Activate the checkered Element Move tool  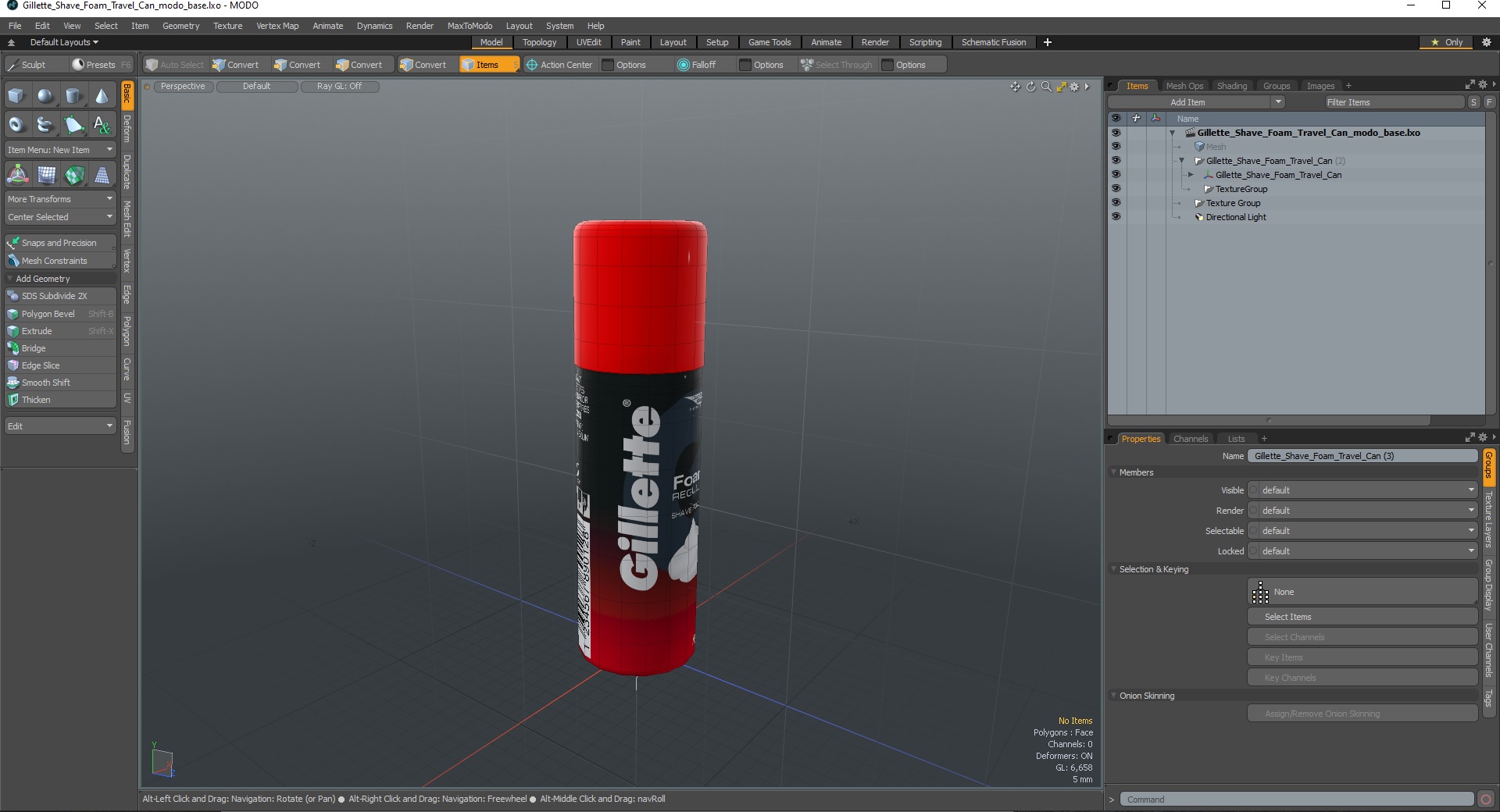74,175
